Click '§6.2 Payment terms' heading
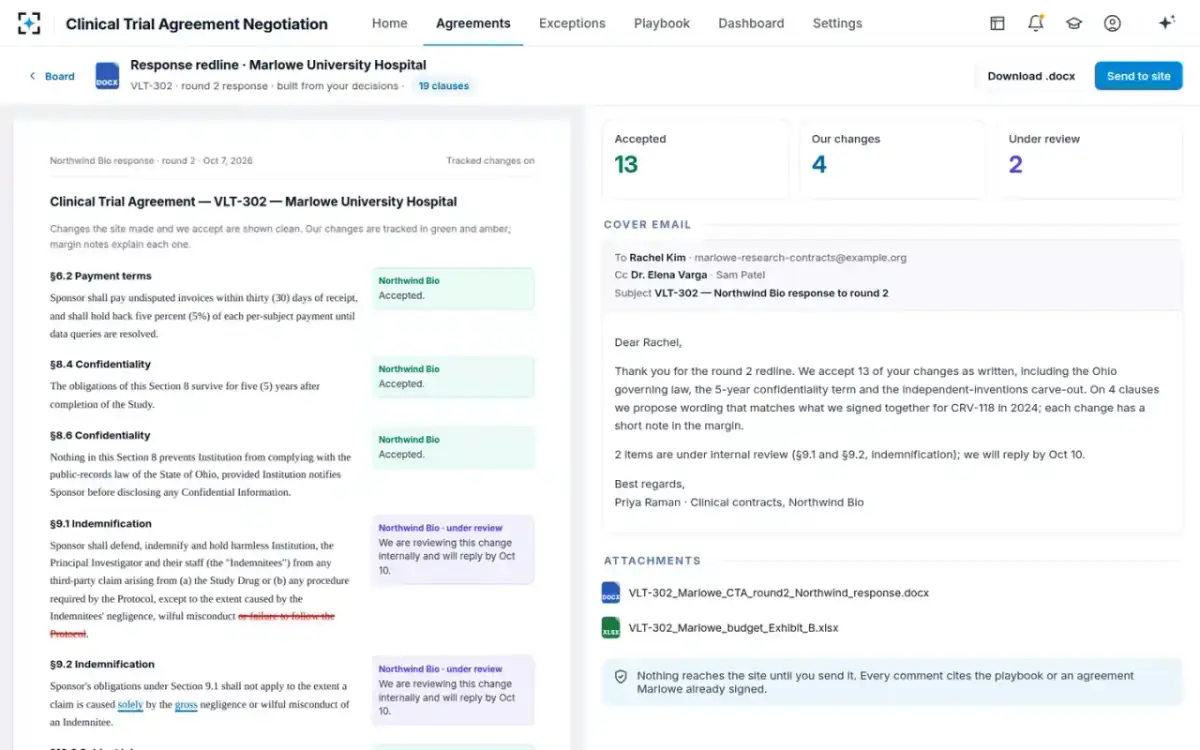The width and height of the screenshot is (1200, 750). coord(100,276)
